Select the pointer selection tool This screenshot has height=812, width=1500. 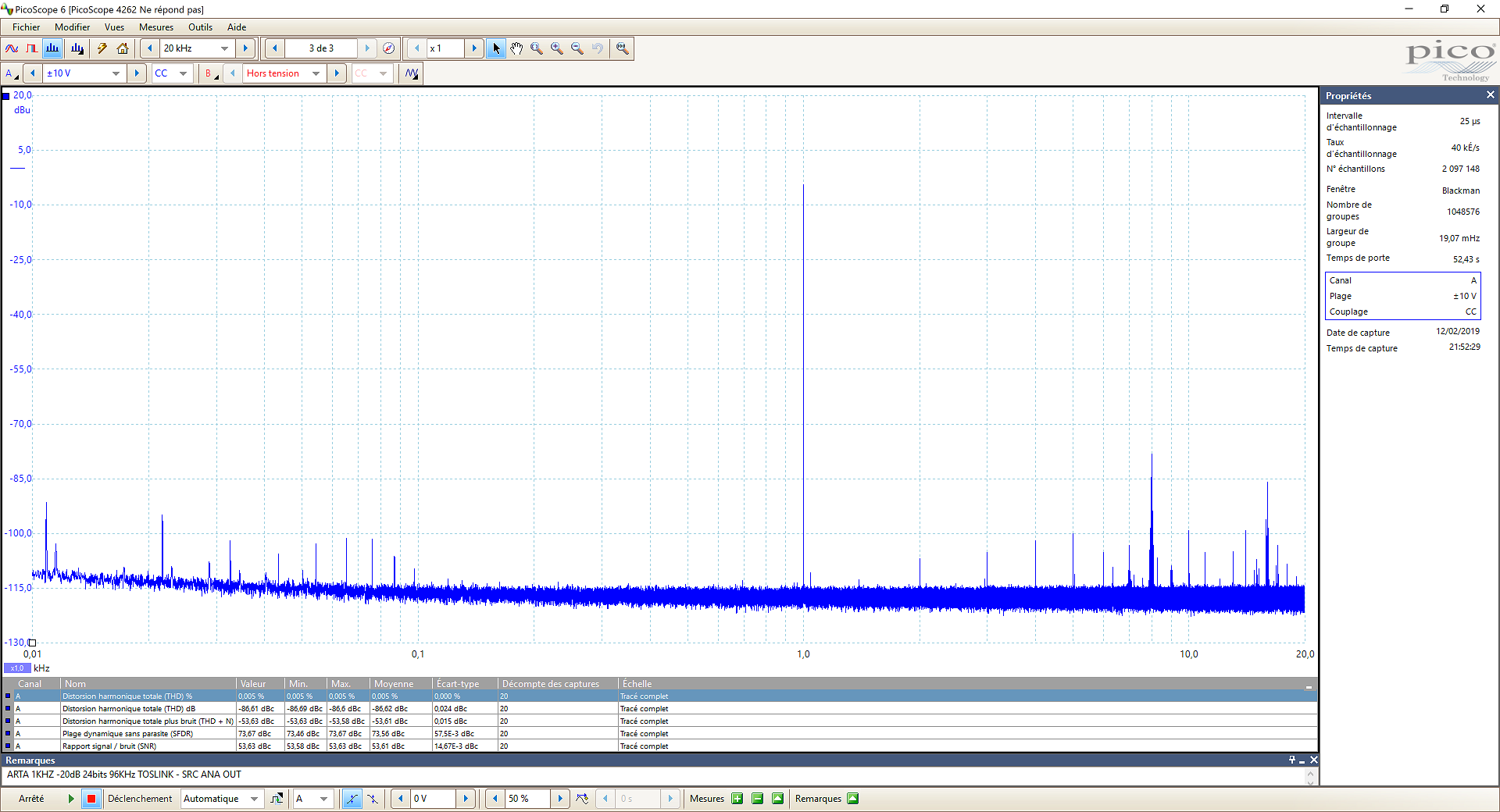pyautogui.click(x=496, y=48)
